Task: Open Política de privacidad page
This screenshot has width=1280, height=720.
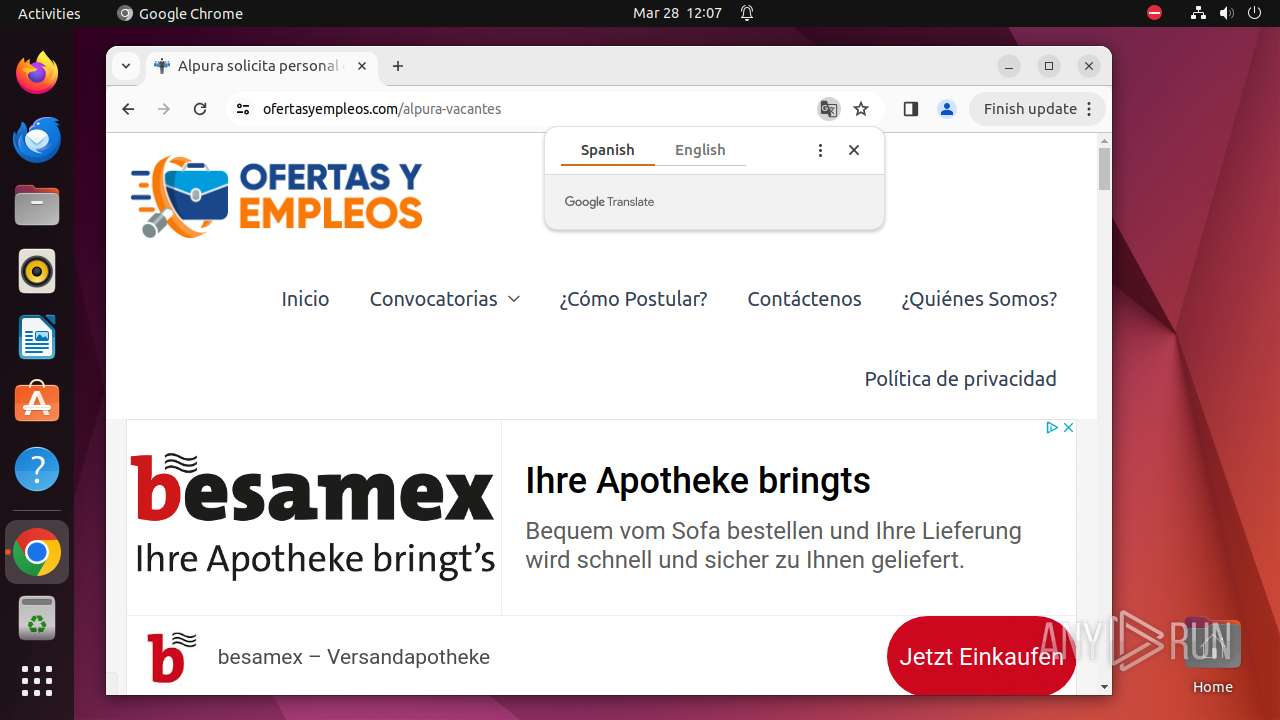Action: (x=960, y=379)
